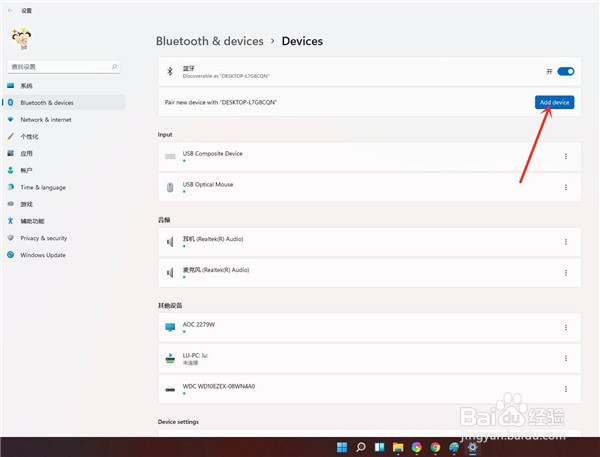Open Network & internet settings

coord(64,119)
